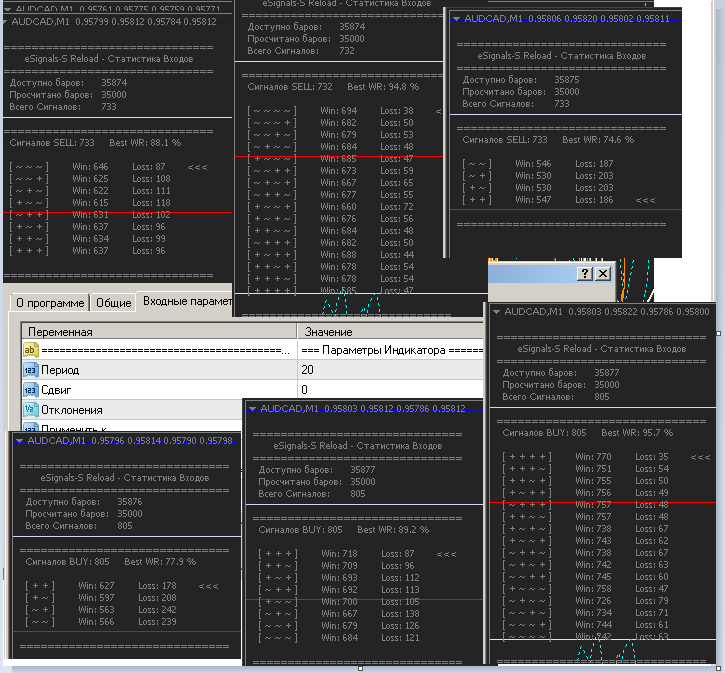This screenshot has width=725, height=673.
Task: Select the Входные параметры tab
Action: (186, 302)
